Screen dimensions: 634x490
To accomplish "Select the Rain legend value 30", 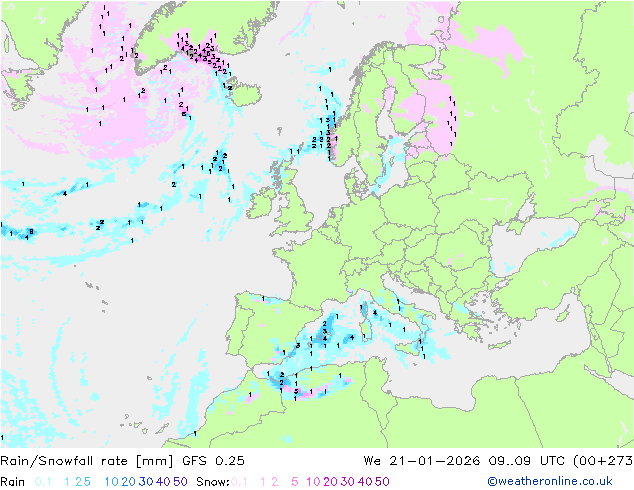I will [x=146, y=482].
